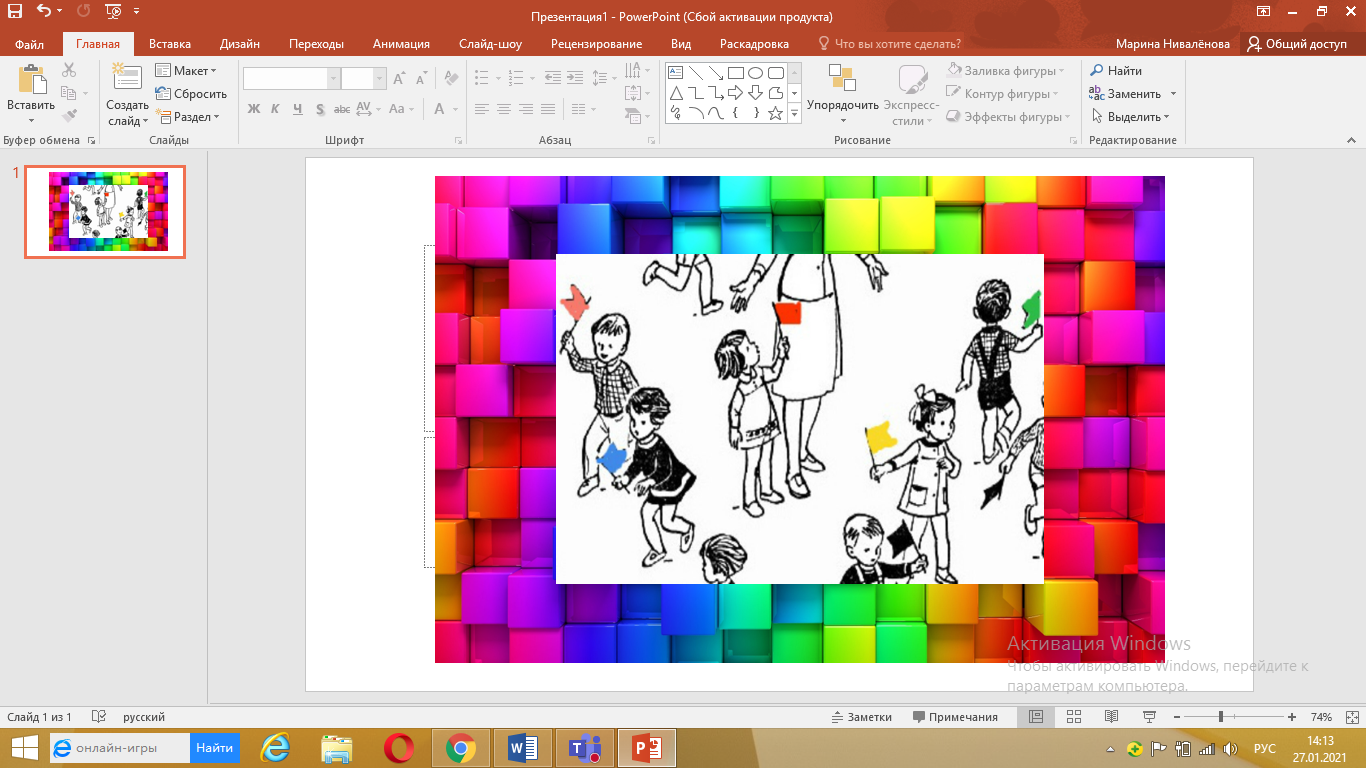Screen dimensions: 1366x768
Task: Switch to the Дизайн tab
Action: [x=240, y=44]
